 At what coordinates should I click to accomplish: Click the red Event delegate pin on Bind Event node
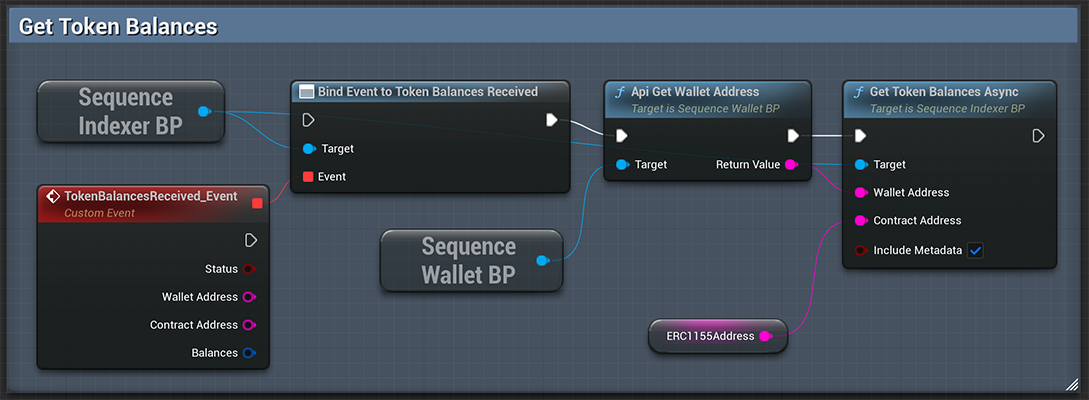(308, 177)
